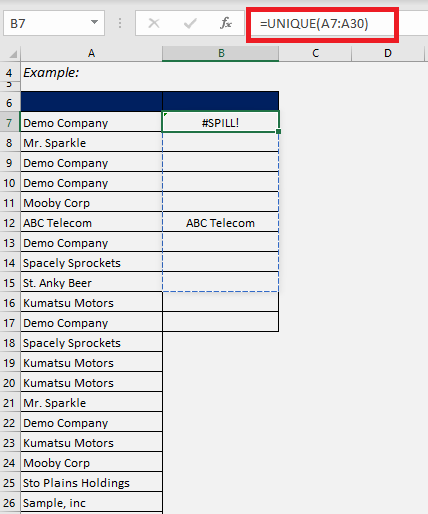Select empty cell B16
The image size is (428, 514).
point(220,302)
